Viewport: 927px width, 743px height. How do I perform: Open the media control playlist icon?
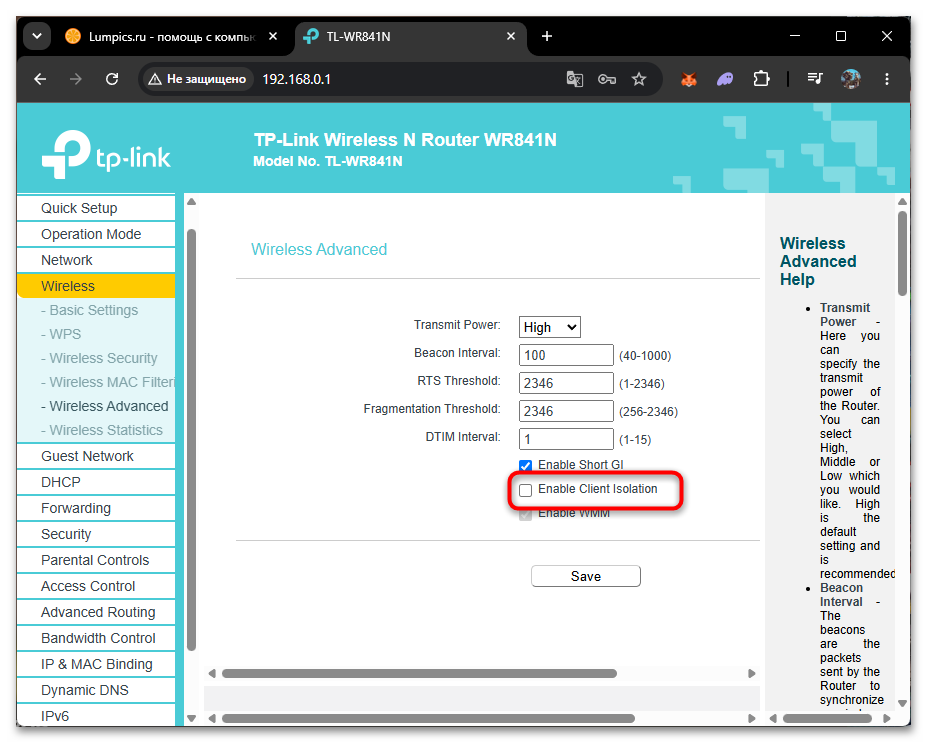(x=815, y=79)
